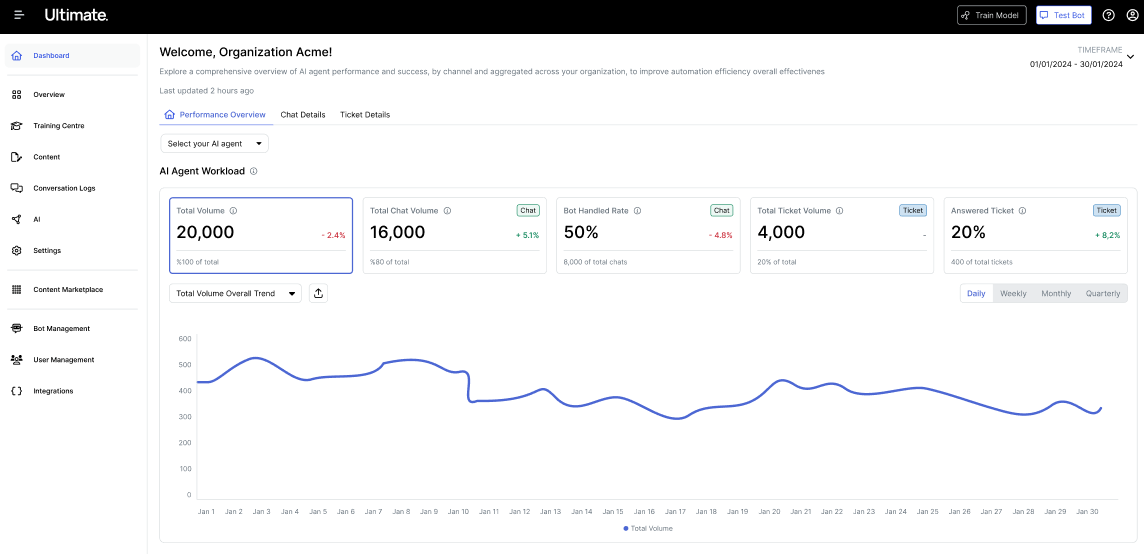The width and height of the screenshot is (1144, 554).
Task: Click the Integrations braces icon
Action: (16, 391)
